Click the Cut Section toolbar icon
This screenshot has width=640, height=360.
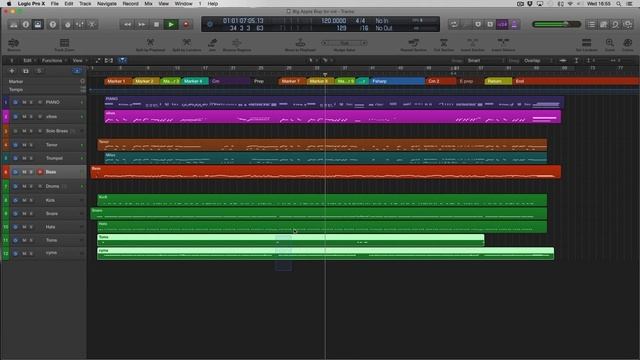pyautogui.click(x=444, y=44)
